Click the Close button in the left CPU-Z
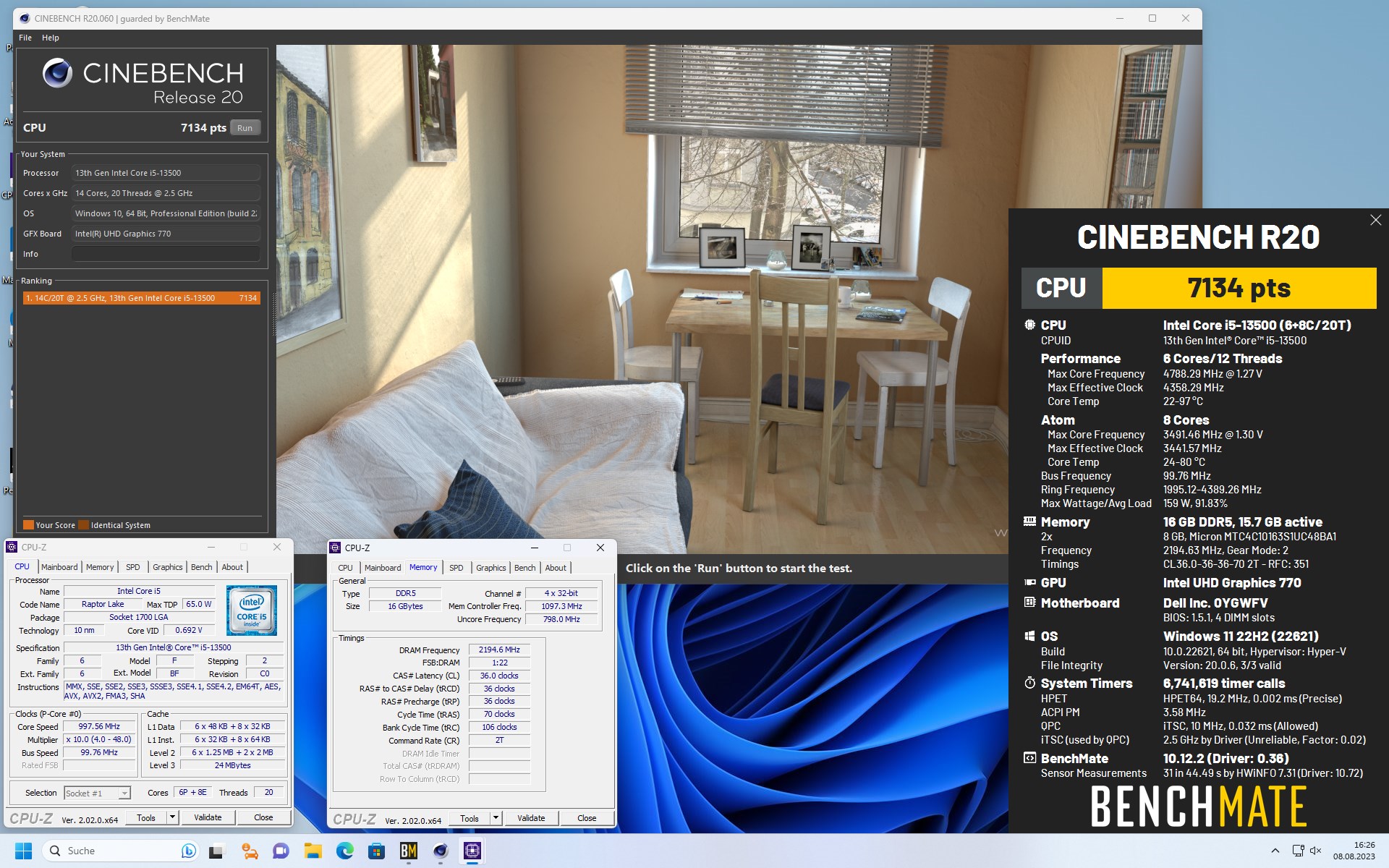The width and height of the screenshot is (1389, 868). click(x=263, y=817)
